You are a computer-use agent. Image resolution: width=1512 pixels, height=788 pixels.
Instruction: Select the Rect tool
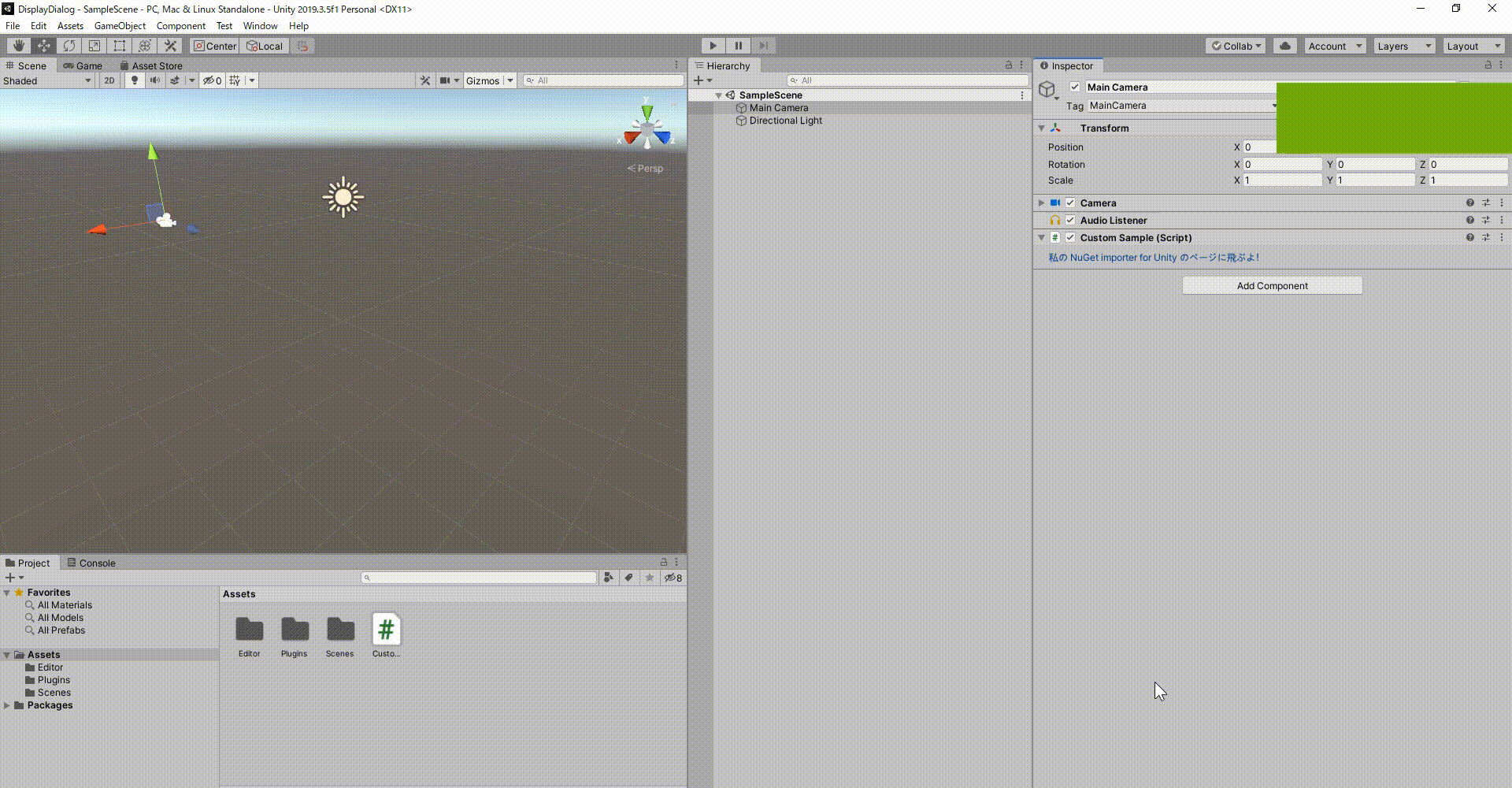119,46
